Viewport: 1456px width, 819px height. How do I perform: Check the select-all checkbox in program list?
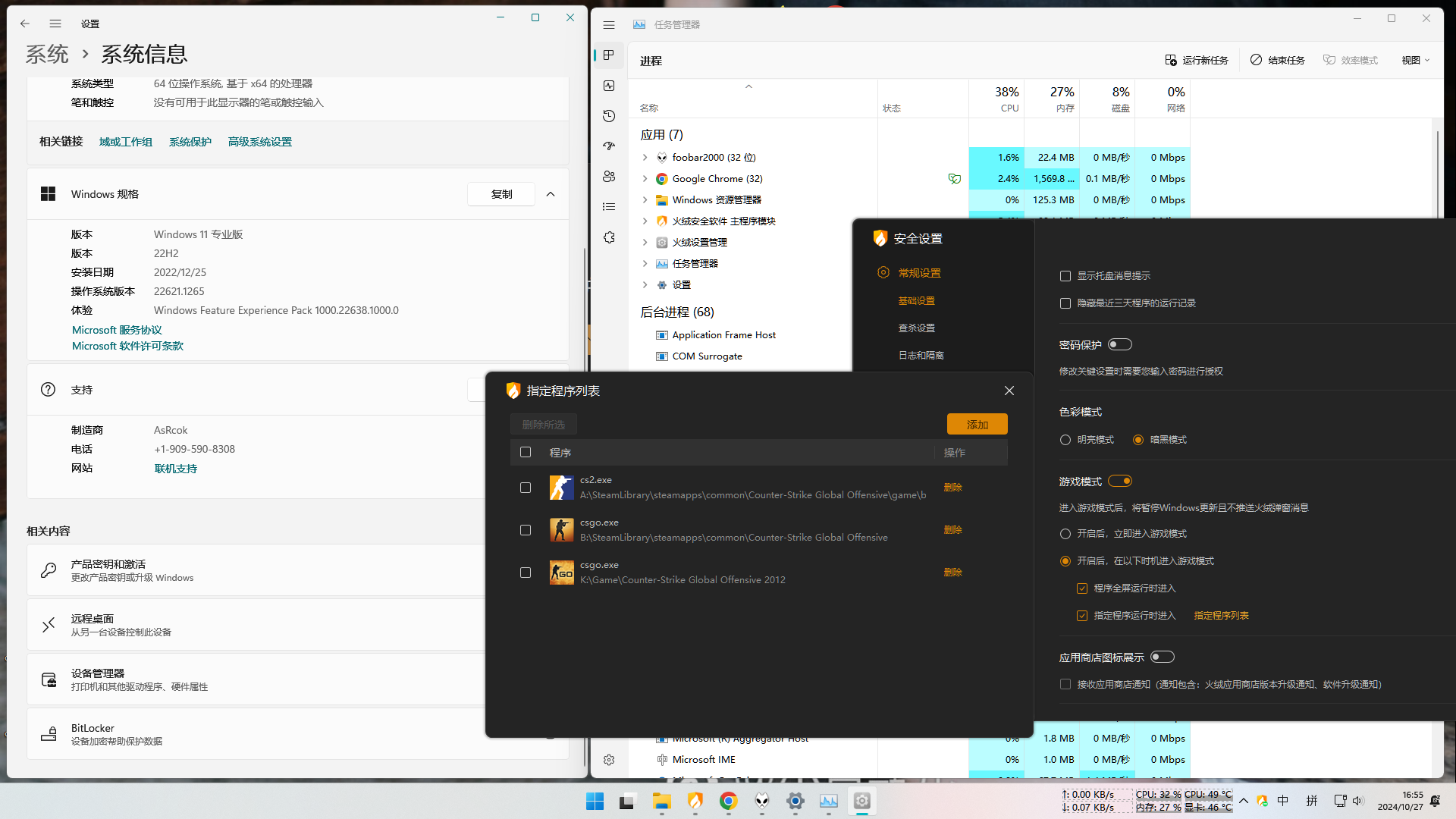pos(526,452)
